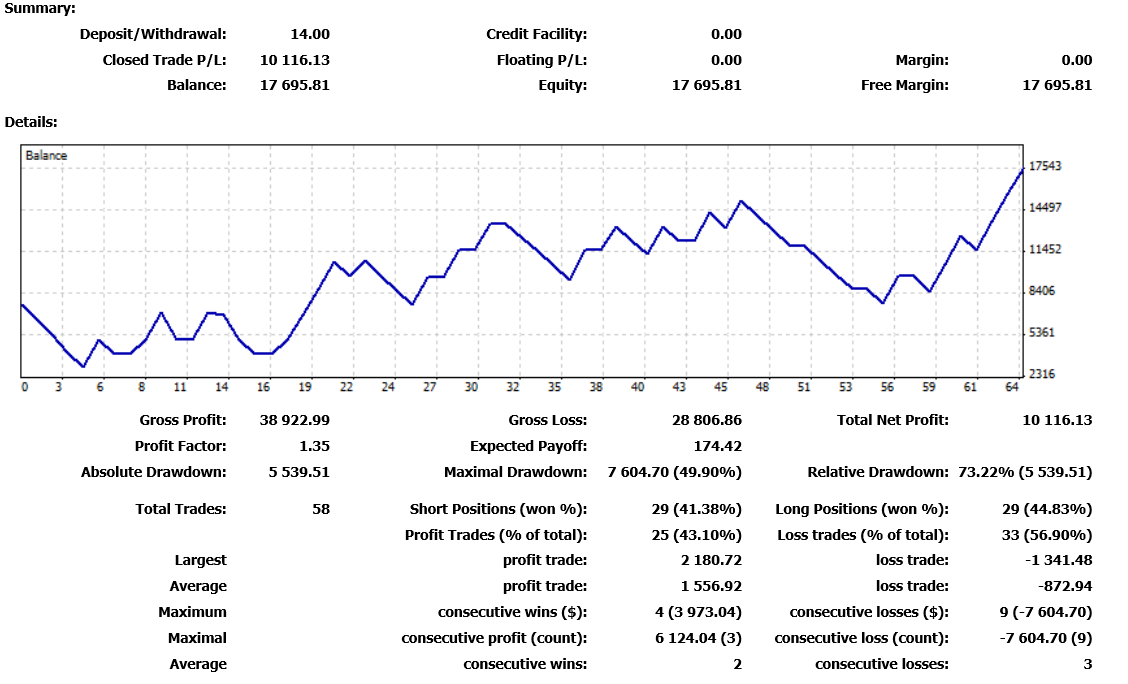Viewport: 1128px width, 684px height.
Task: Click the Free Margin value
Action: click(x=1057, y=86)
